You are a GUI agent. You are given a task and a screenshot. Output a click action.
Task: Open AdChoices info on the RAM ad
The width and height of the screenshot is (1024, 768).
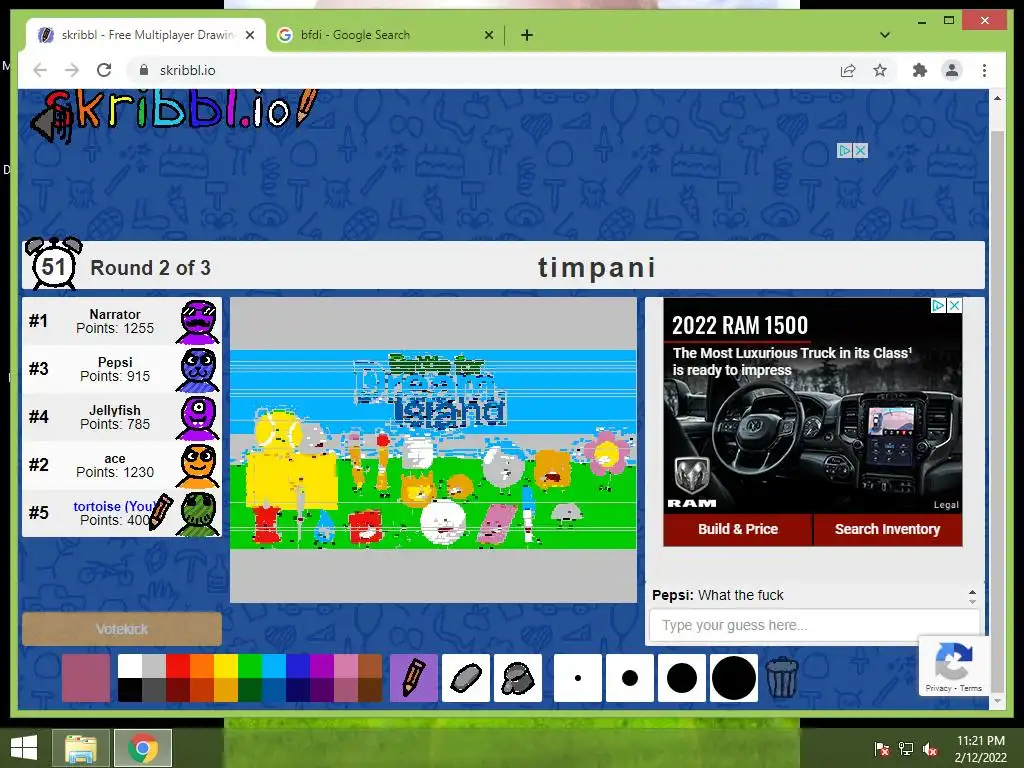[938, 305]
